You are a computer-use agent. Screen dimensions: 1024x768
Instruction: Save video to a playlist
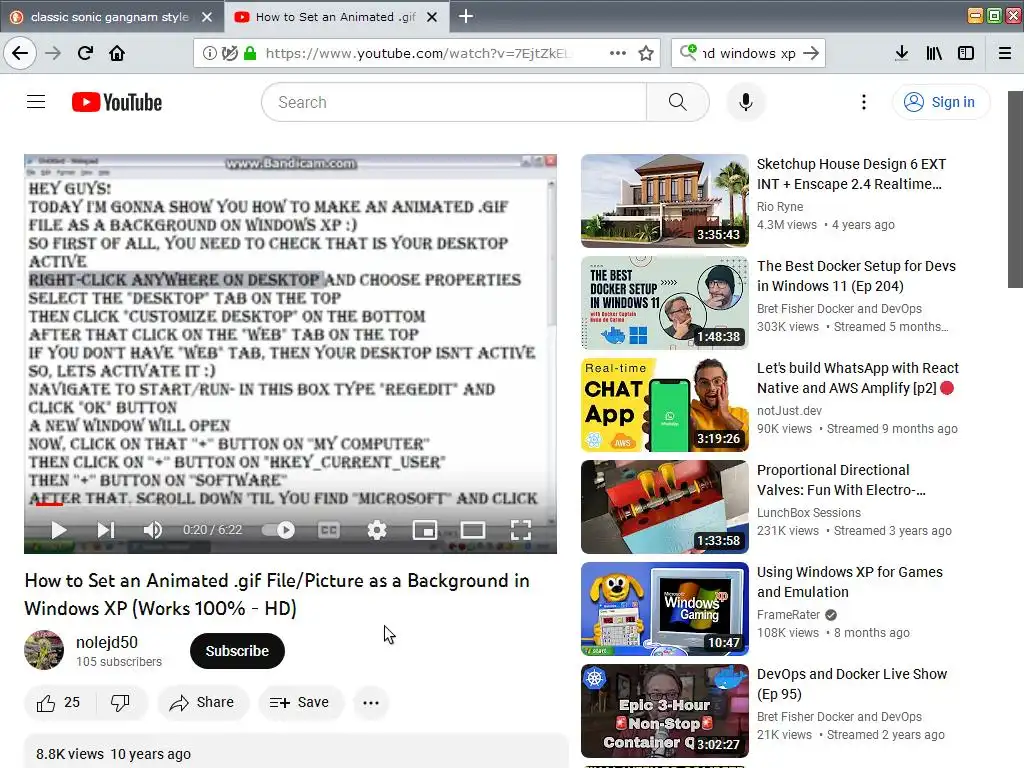[x=300, y=703]
